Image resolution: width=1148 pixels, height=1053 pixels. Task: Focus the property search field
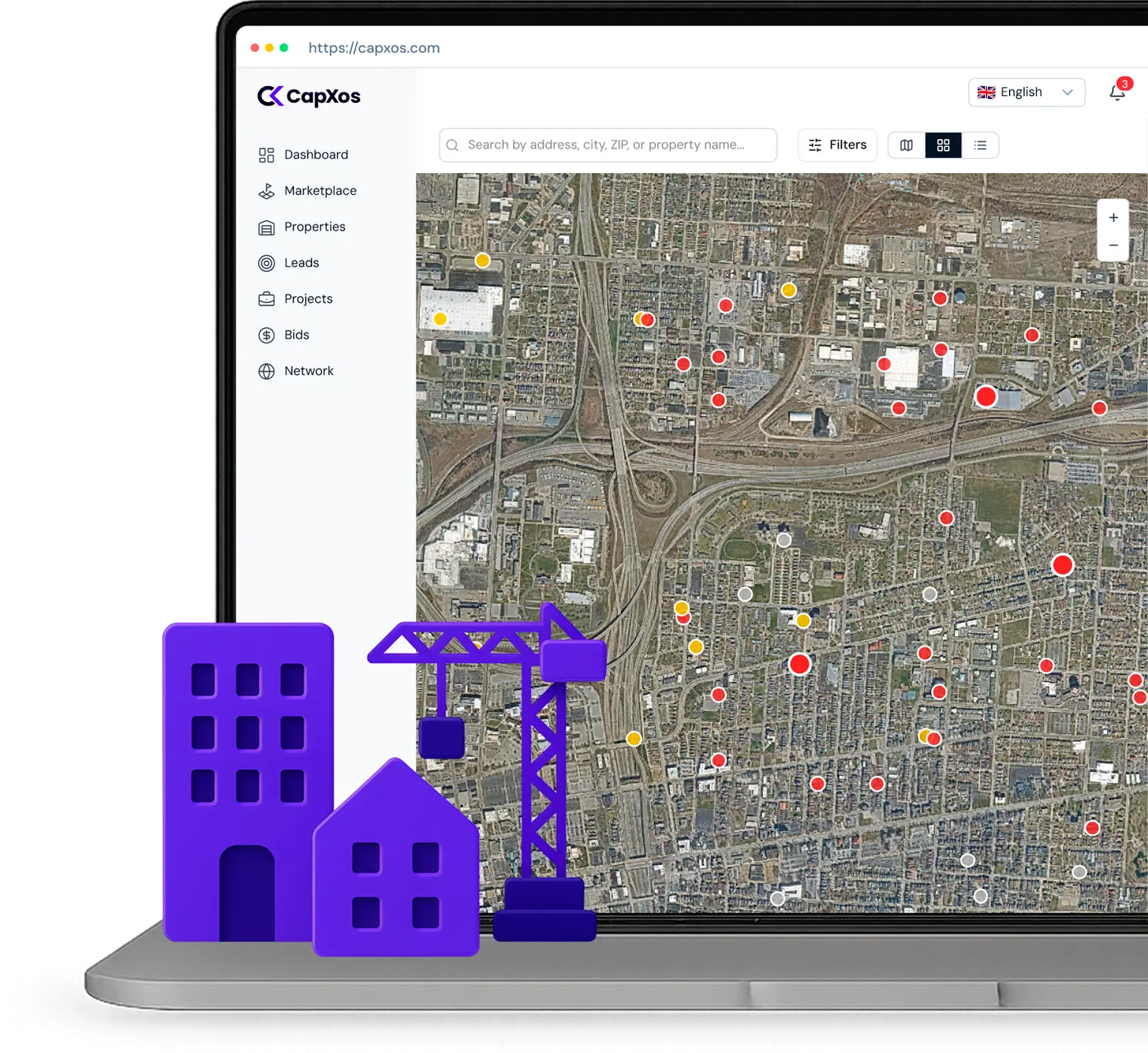(x=608, y=145)
